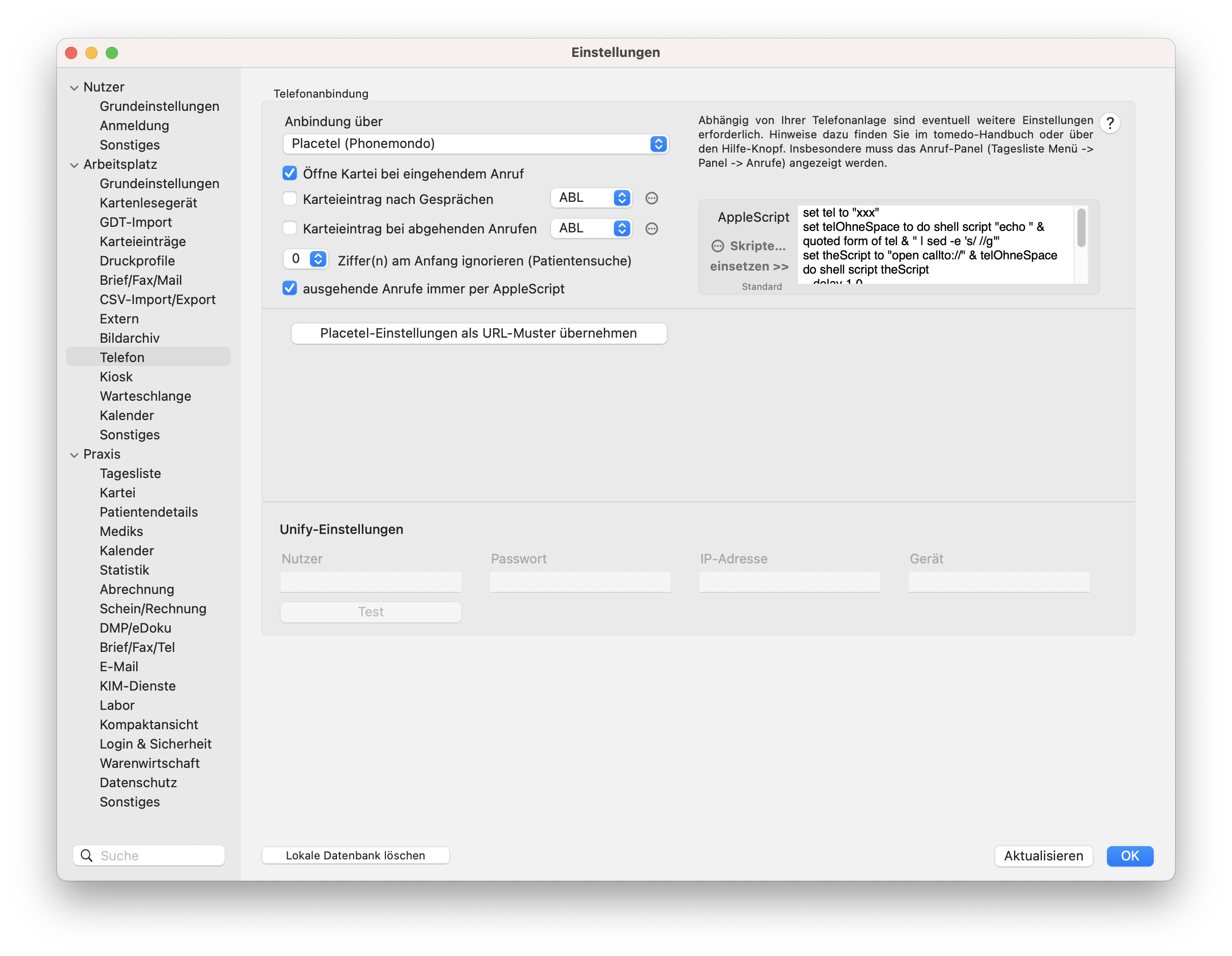The width and height of the screenshot is (1232, 956).
Task: Click Placetel-Einstellungen als URL-Muster übernehmen
Action: (478, 333)
